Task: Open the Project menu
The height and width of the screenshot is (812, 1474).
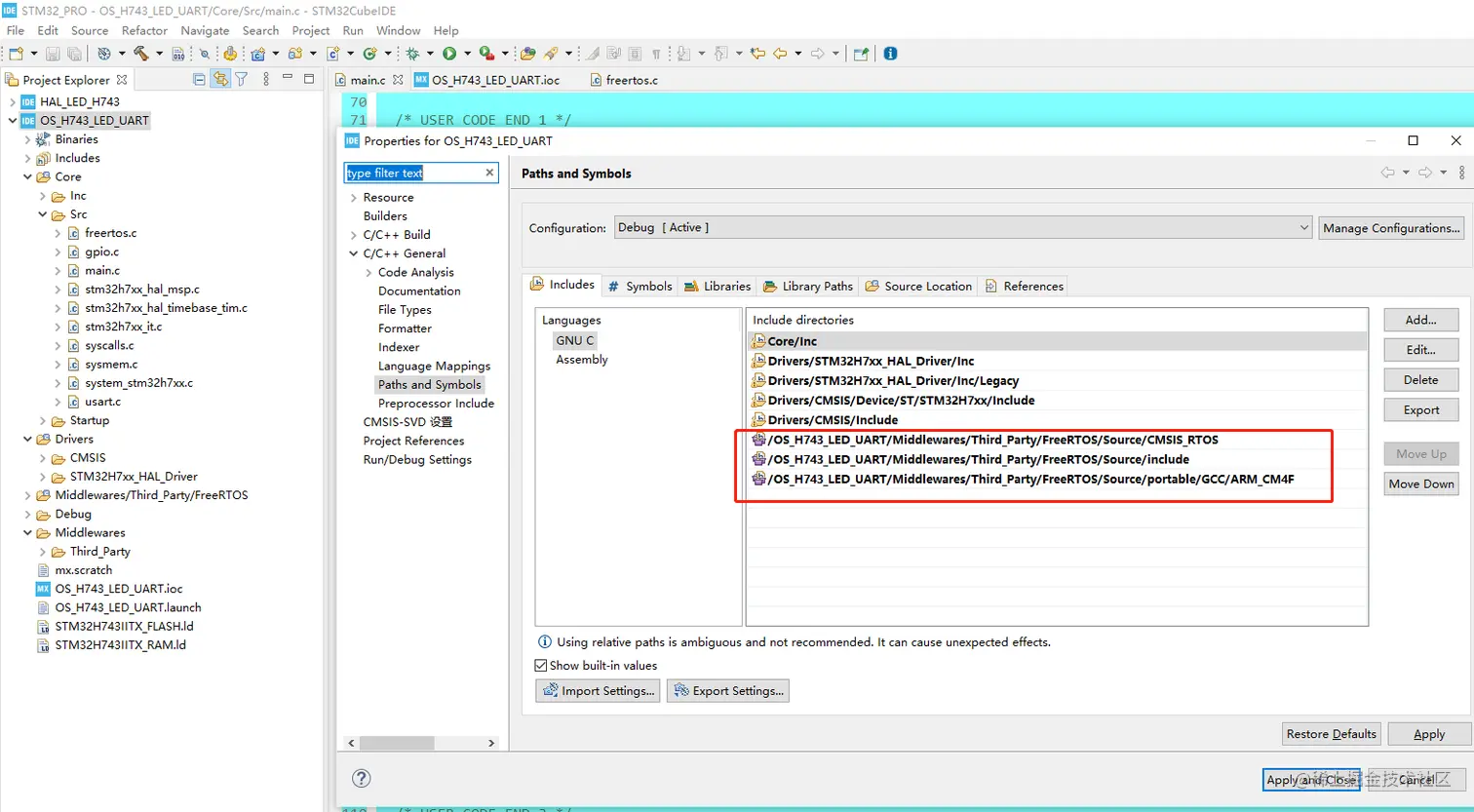Action: (x=311, y=30)
